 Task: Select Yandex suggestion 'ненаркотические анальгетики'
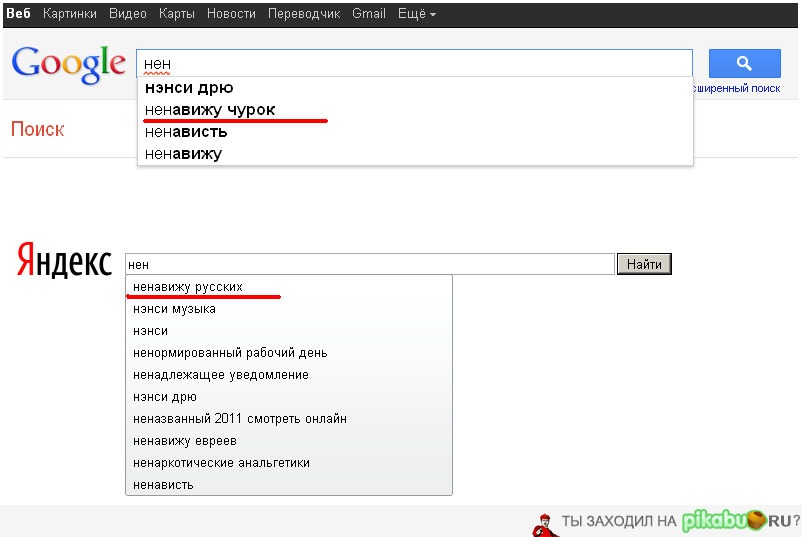pos(288,463)
